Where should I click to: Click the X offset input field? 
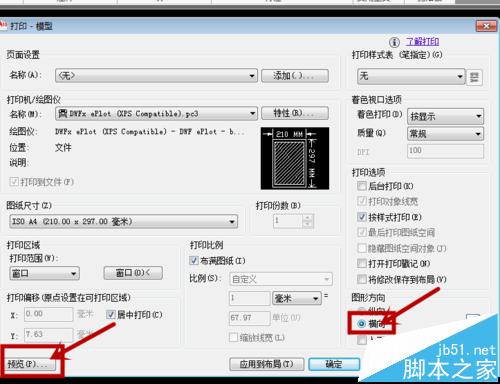(x=48, y=314)
